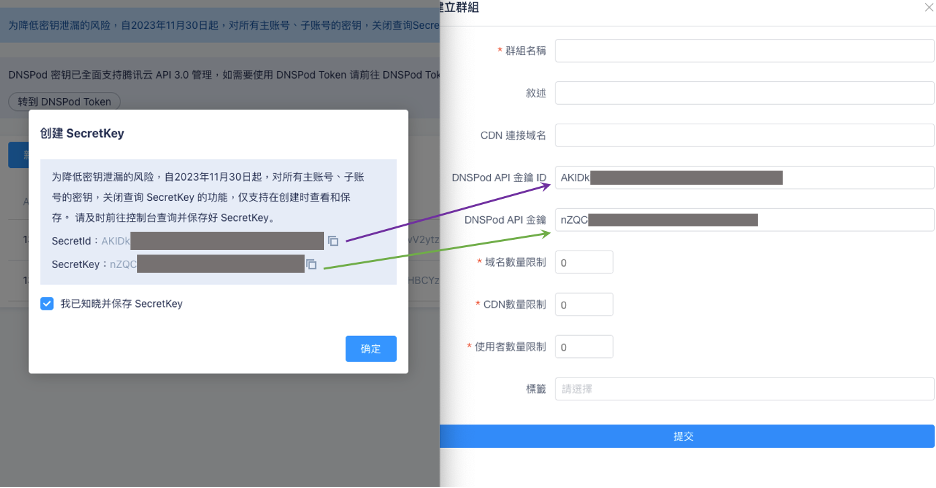This screenshot has width=936, height=488.
Task: Click the DNSPod API 金鑰 field
Action: pyautogui.click(x=744, y=219)
